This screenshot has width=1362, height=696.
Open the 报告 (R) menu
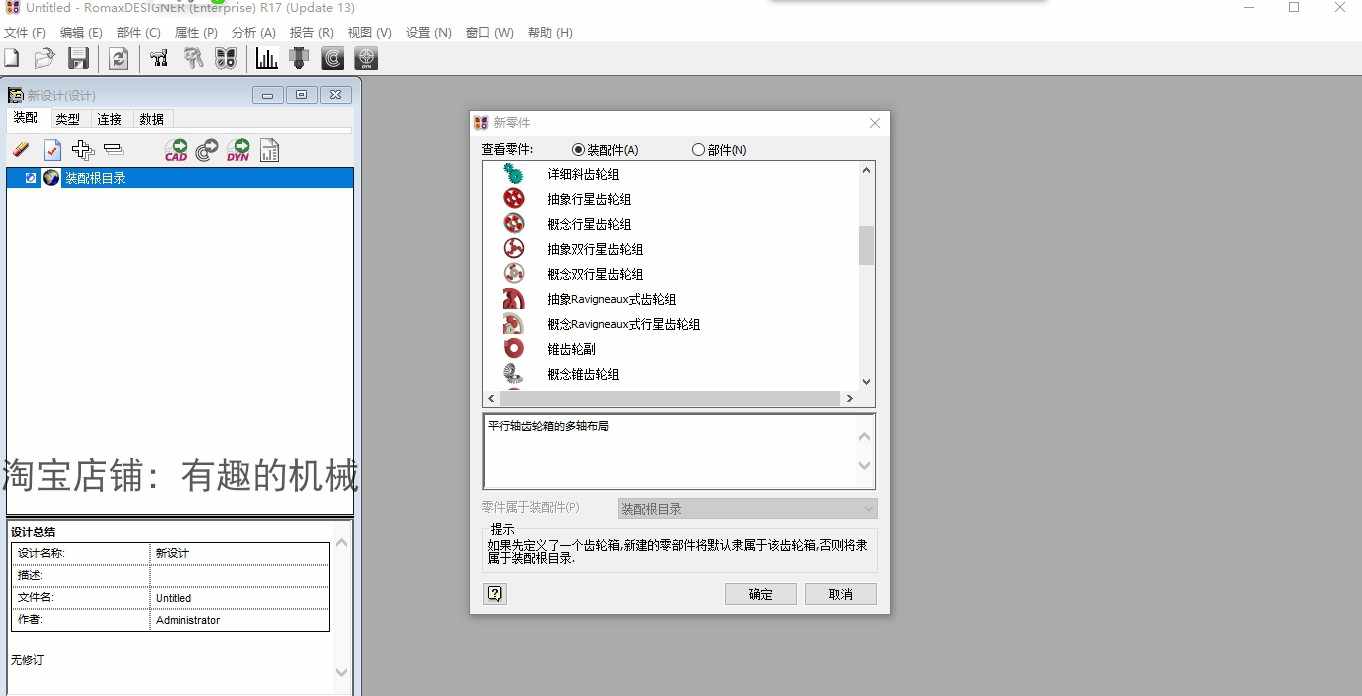[x=311, y=33]
